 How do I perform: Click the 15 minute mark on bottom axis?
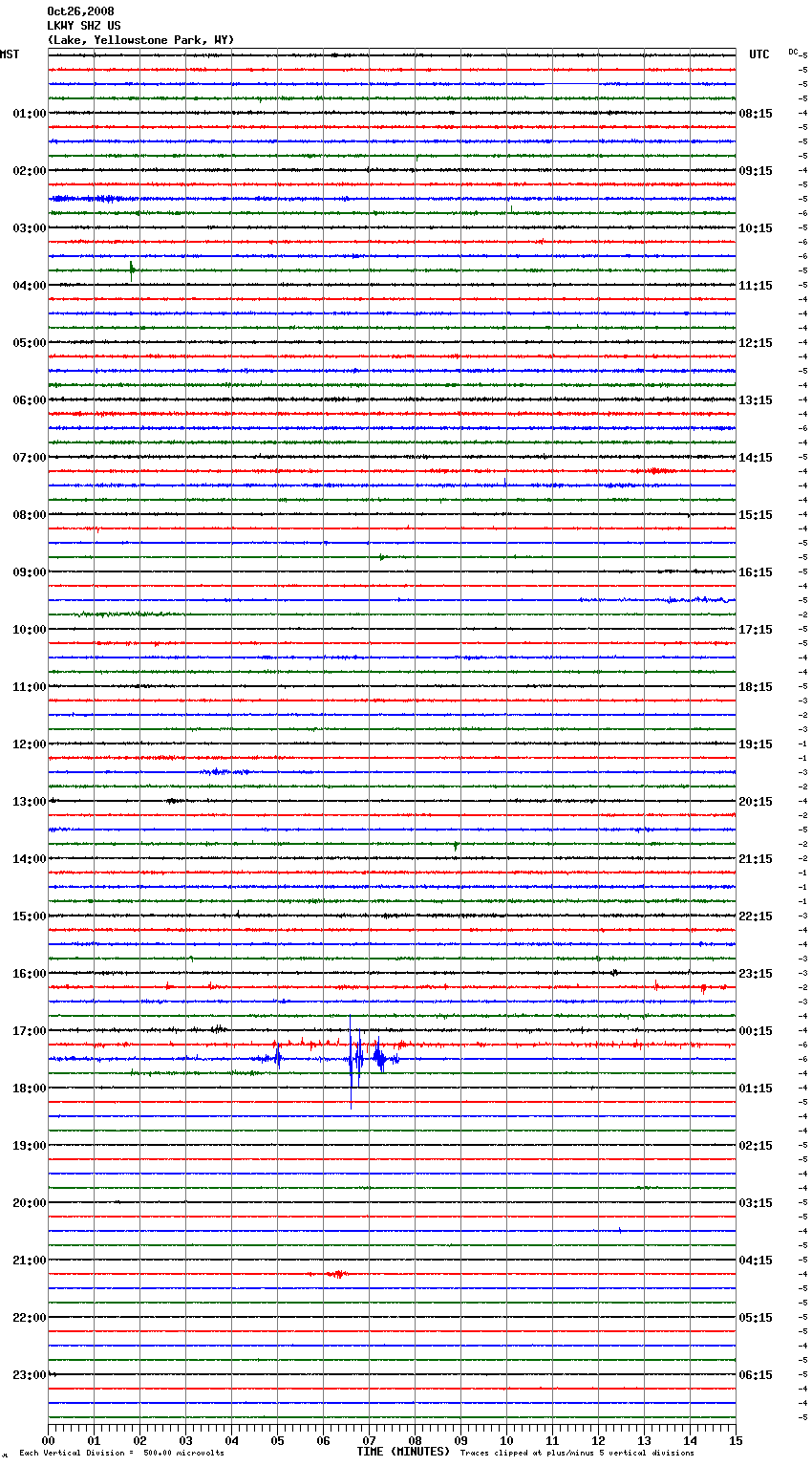coord(736,1441)
